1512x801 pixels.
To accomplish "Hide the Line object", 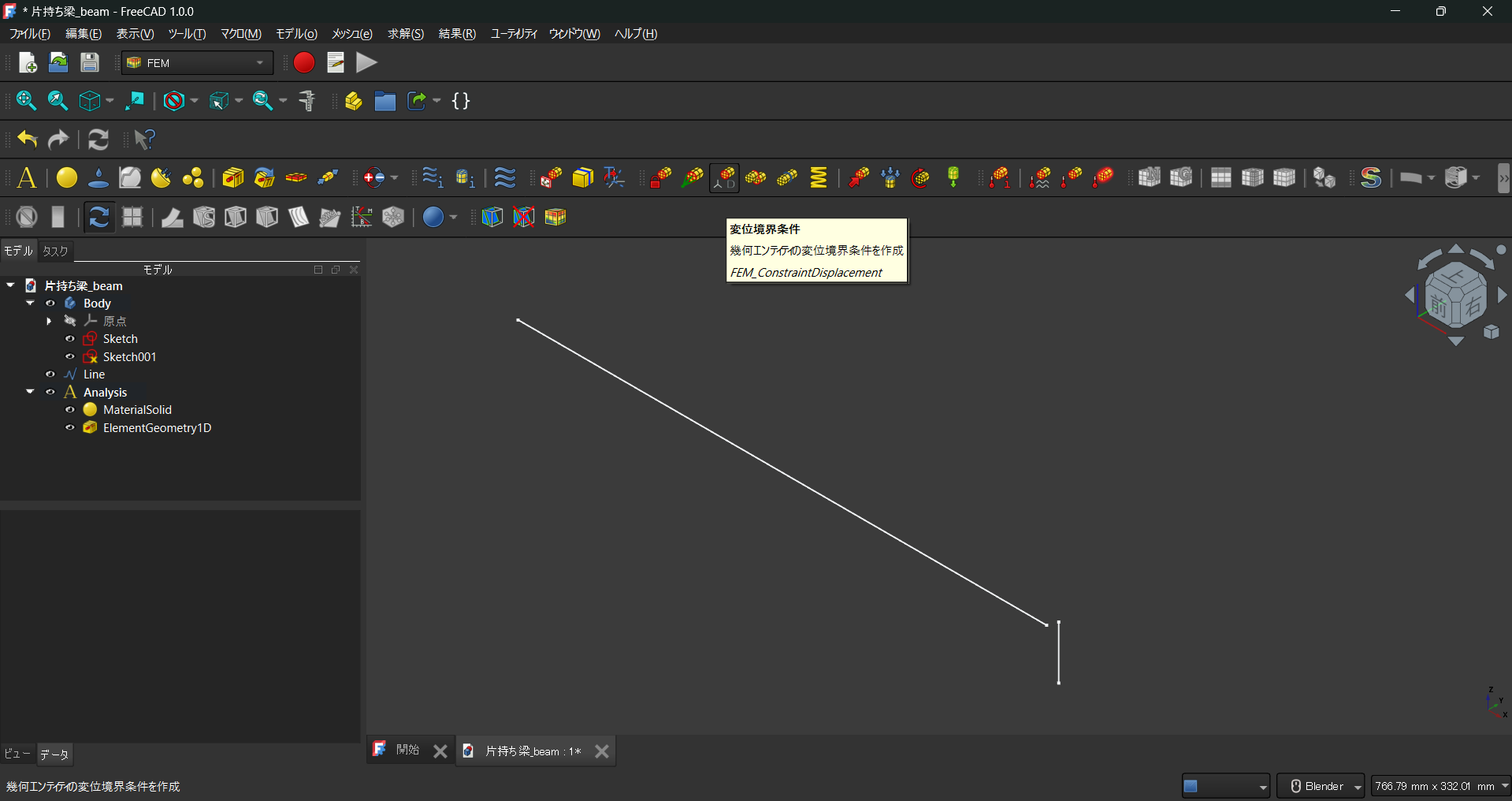I will [x=50, y=374].
